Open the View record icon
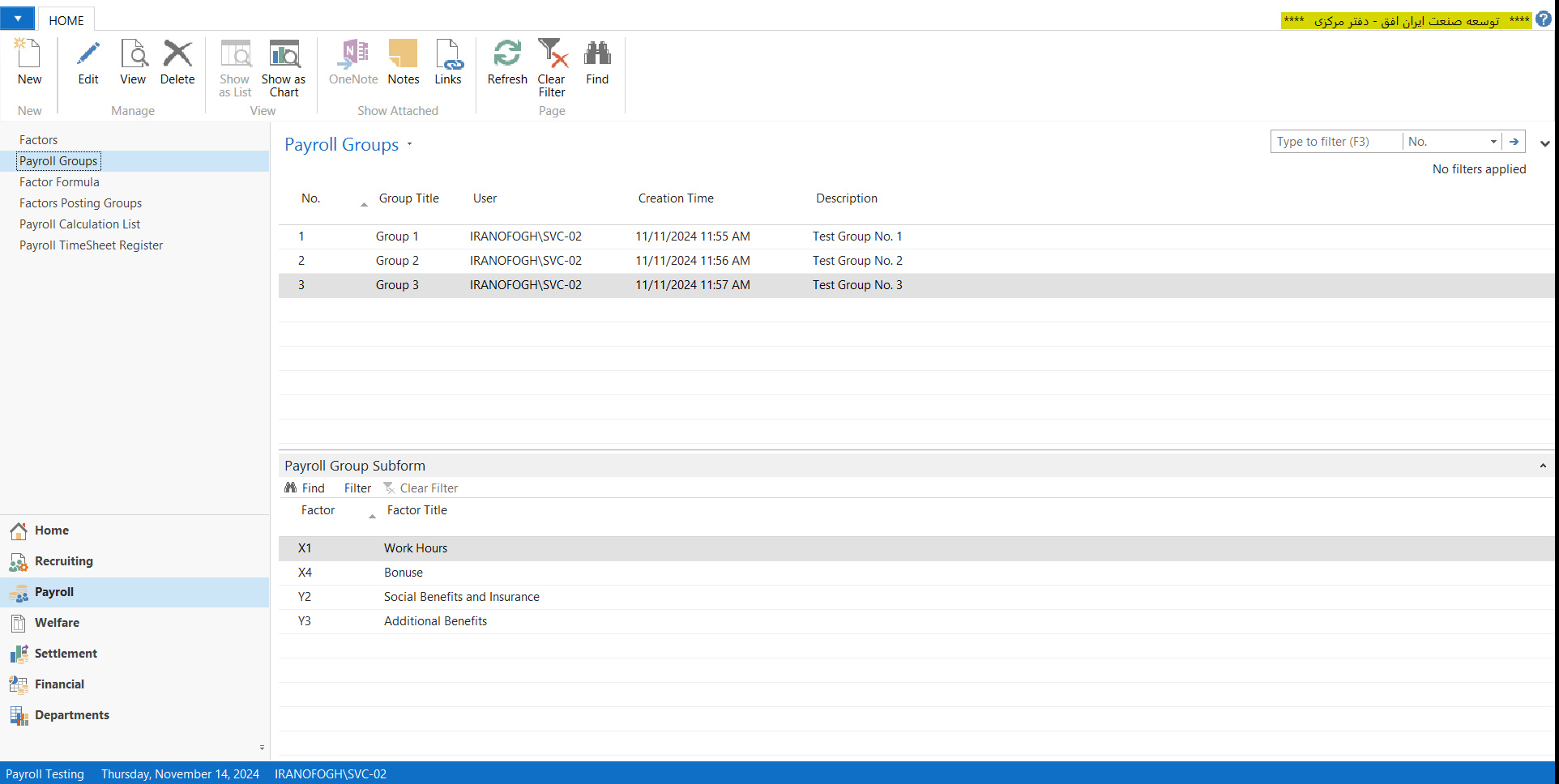Screen dimensions: 1559x784 click(133, 54)
